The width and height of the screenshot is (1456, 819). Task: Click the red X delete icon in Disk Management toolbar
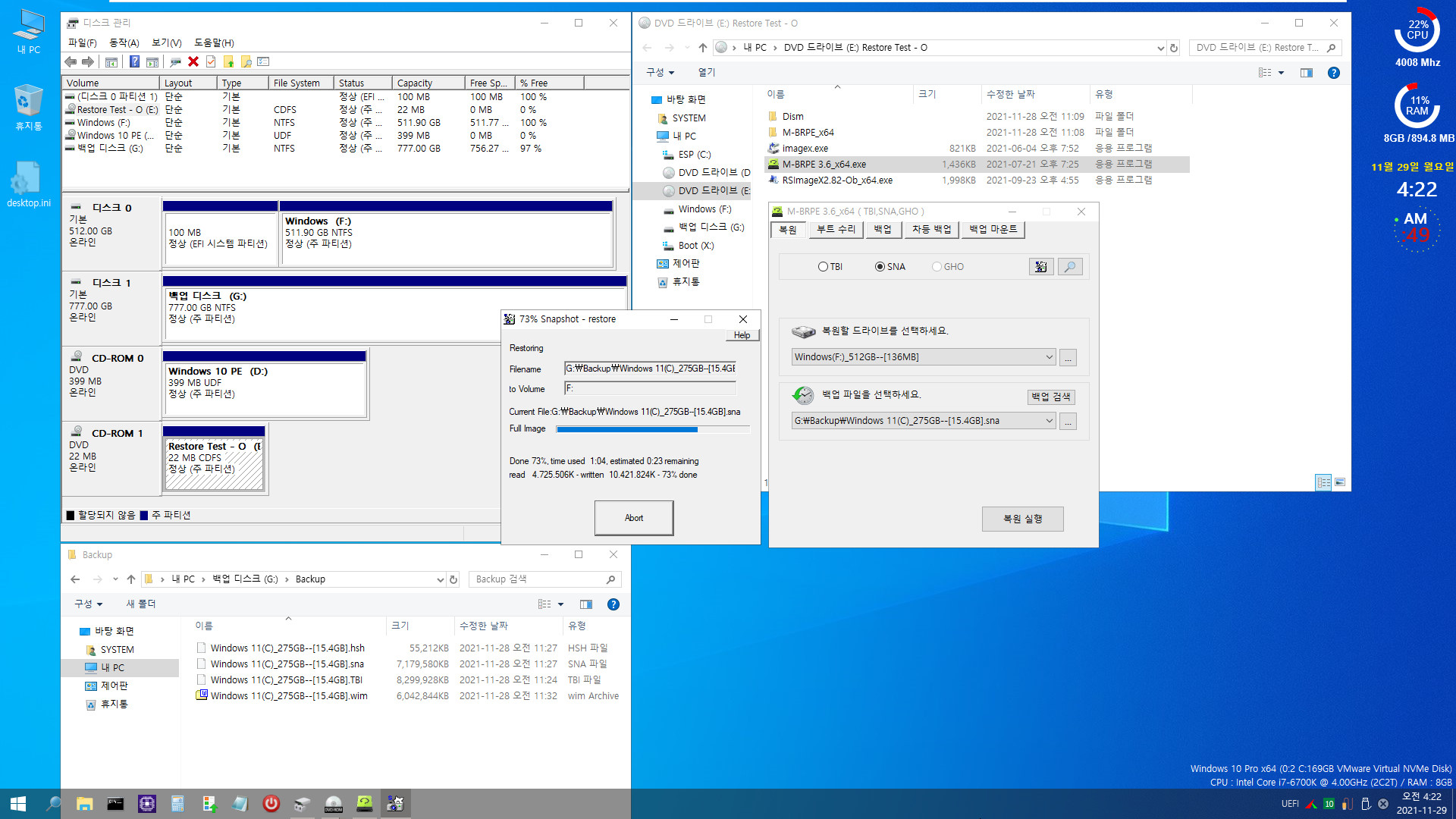coord(193,62)
